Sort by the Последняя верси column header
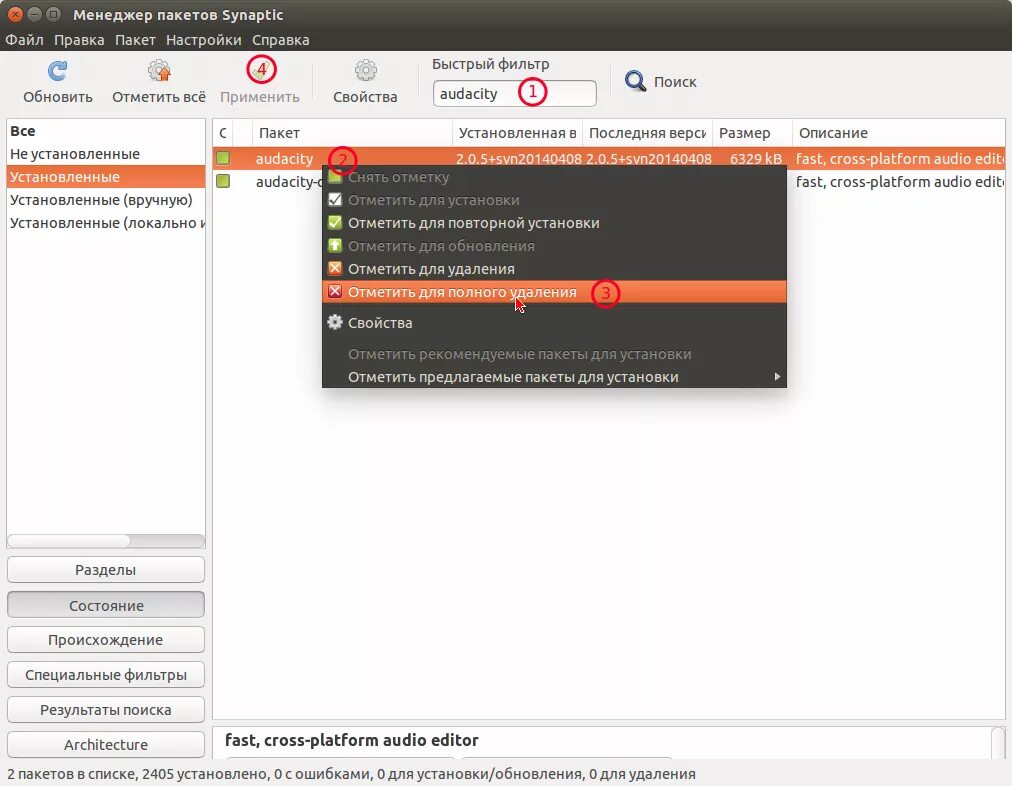The width and height of the screenshot is (1012, 786). click(x=647, y=133)
